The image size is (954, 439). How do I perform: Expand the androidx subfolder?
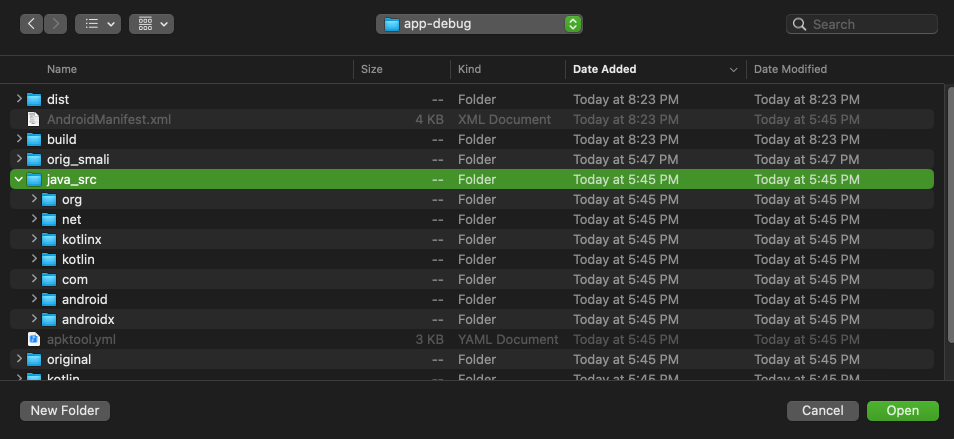tap(34, 319)
